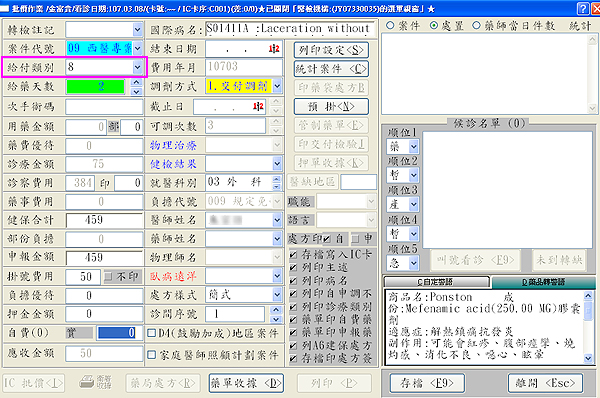Open the 調劑方式 dropdown list

[x=277, y=86]
